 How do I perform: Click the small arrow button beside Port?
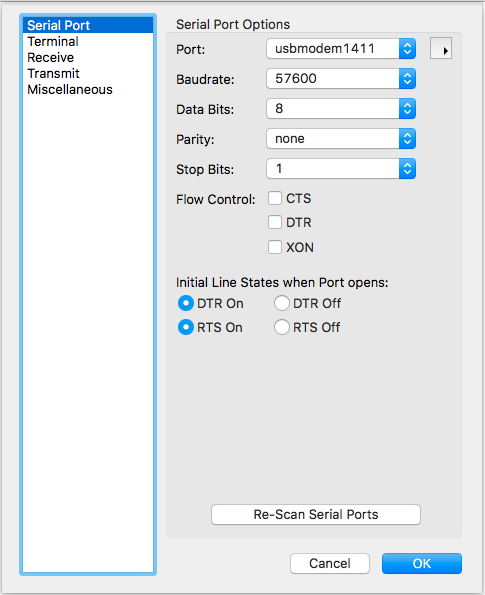pyautogui.click(x=441, y=49)
